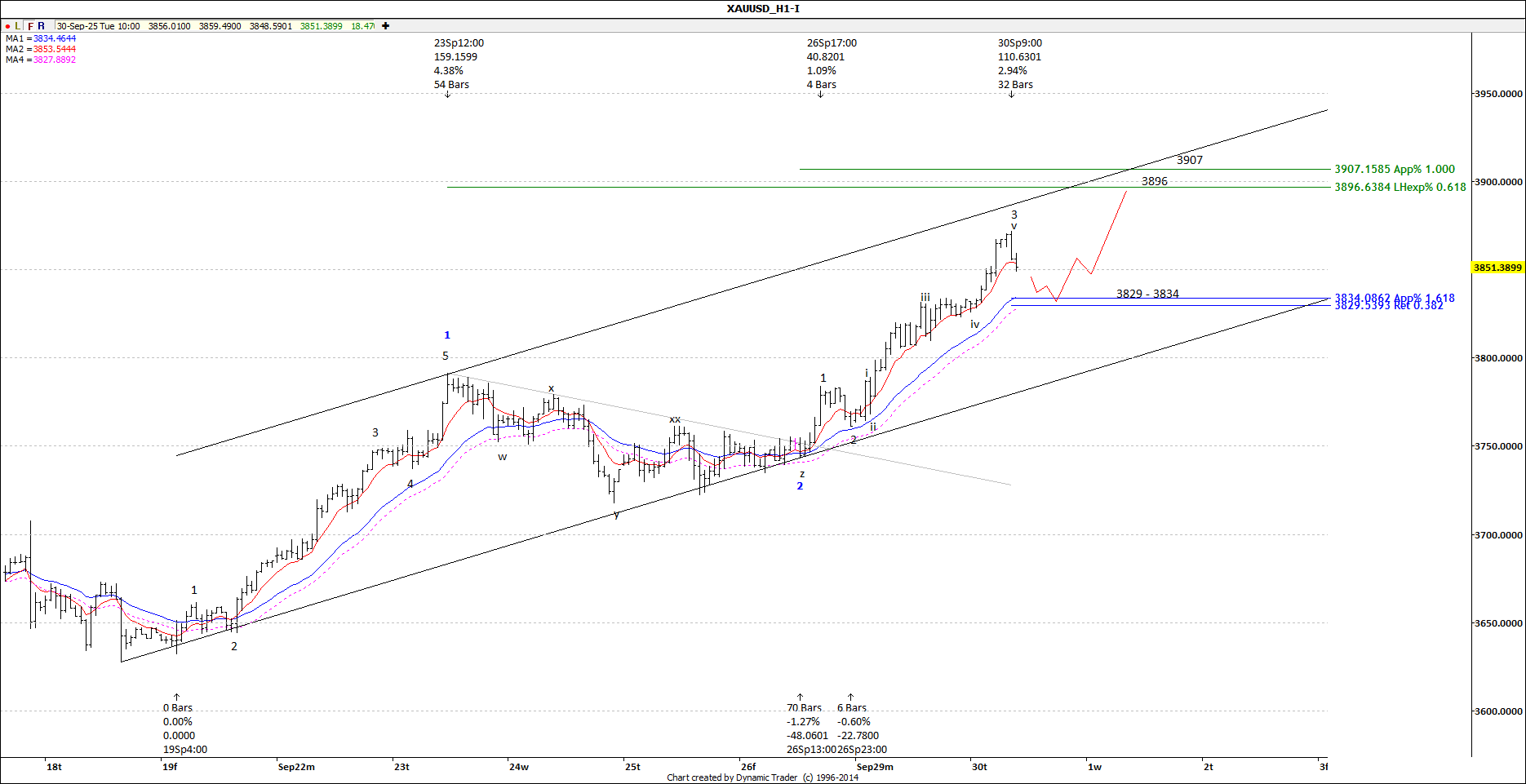The width and height of the screenshot is (1526, 784).
Task: Select the 3834.0862 App% 1.618 blue label
Action: [1394, 297]
